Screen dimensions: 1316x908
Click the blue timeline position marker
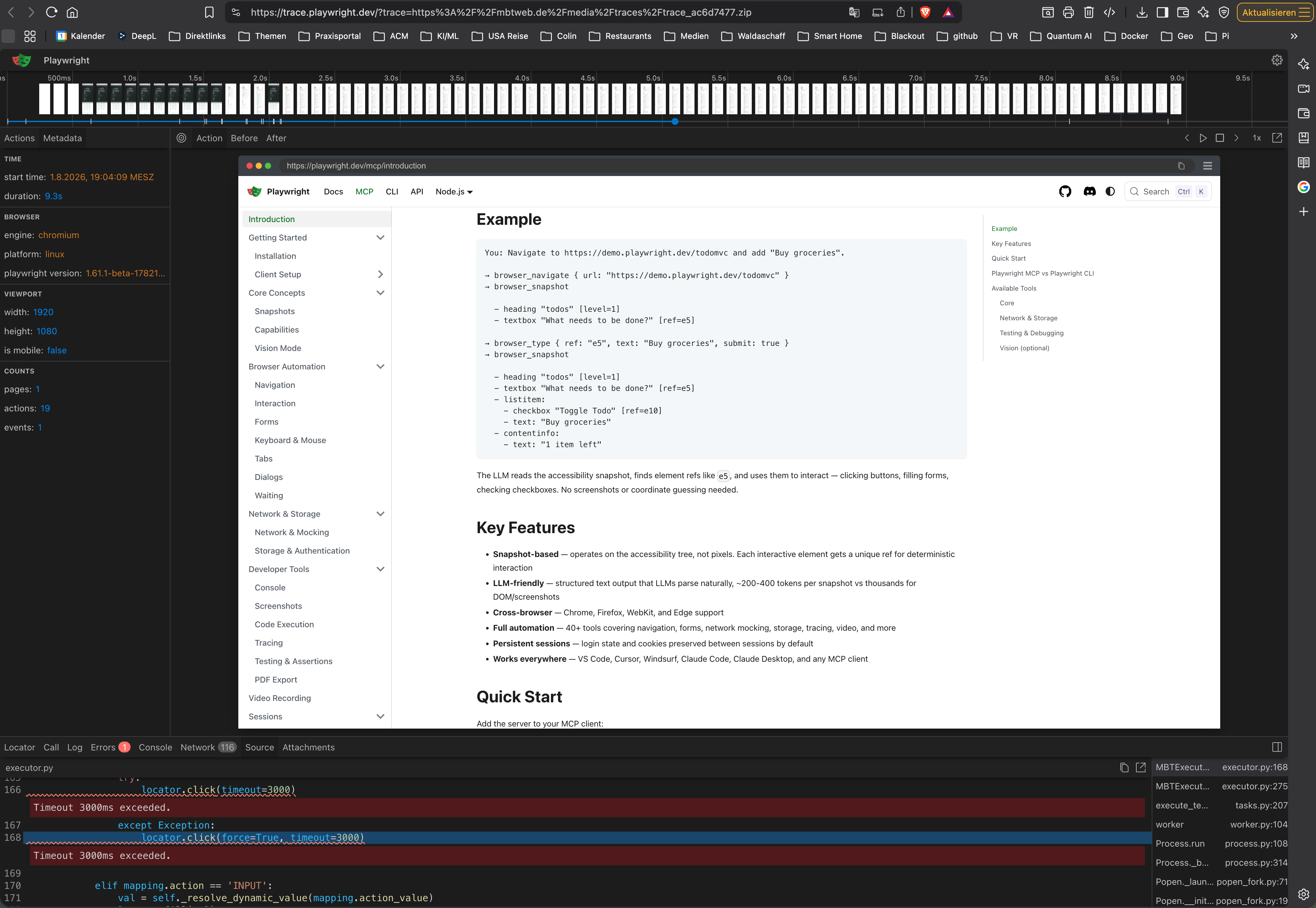click(674, 121)
